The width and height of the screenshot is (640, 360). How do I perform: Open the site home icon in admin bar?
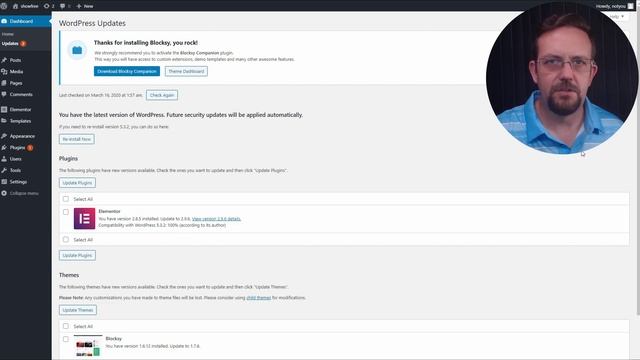(x=16, y=6)
